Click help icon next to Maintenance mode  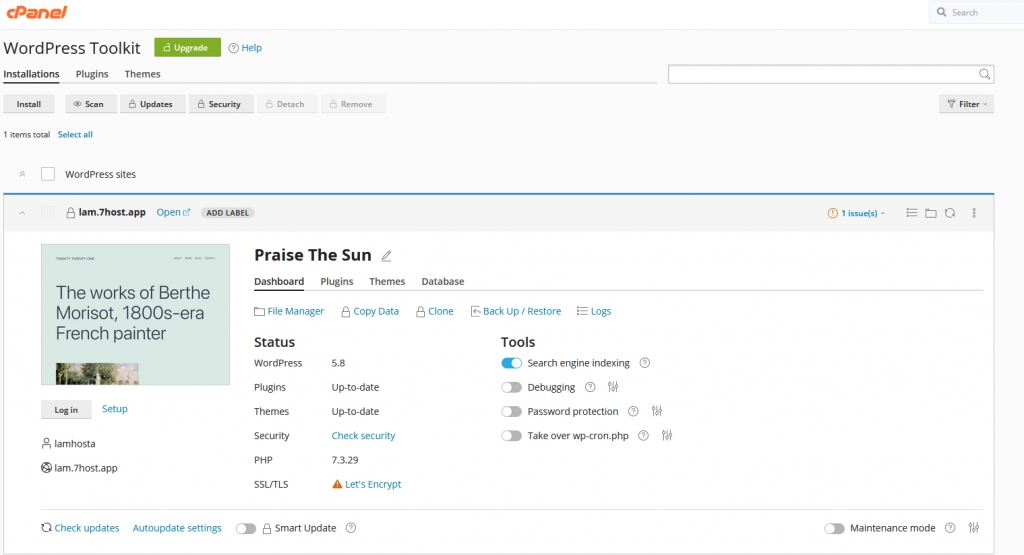(950, 528)
